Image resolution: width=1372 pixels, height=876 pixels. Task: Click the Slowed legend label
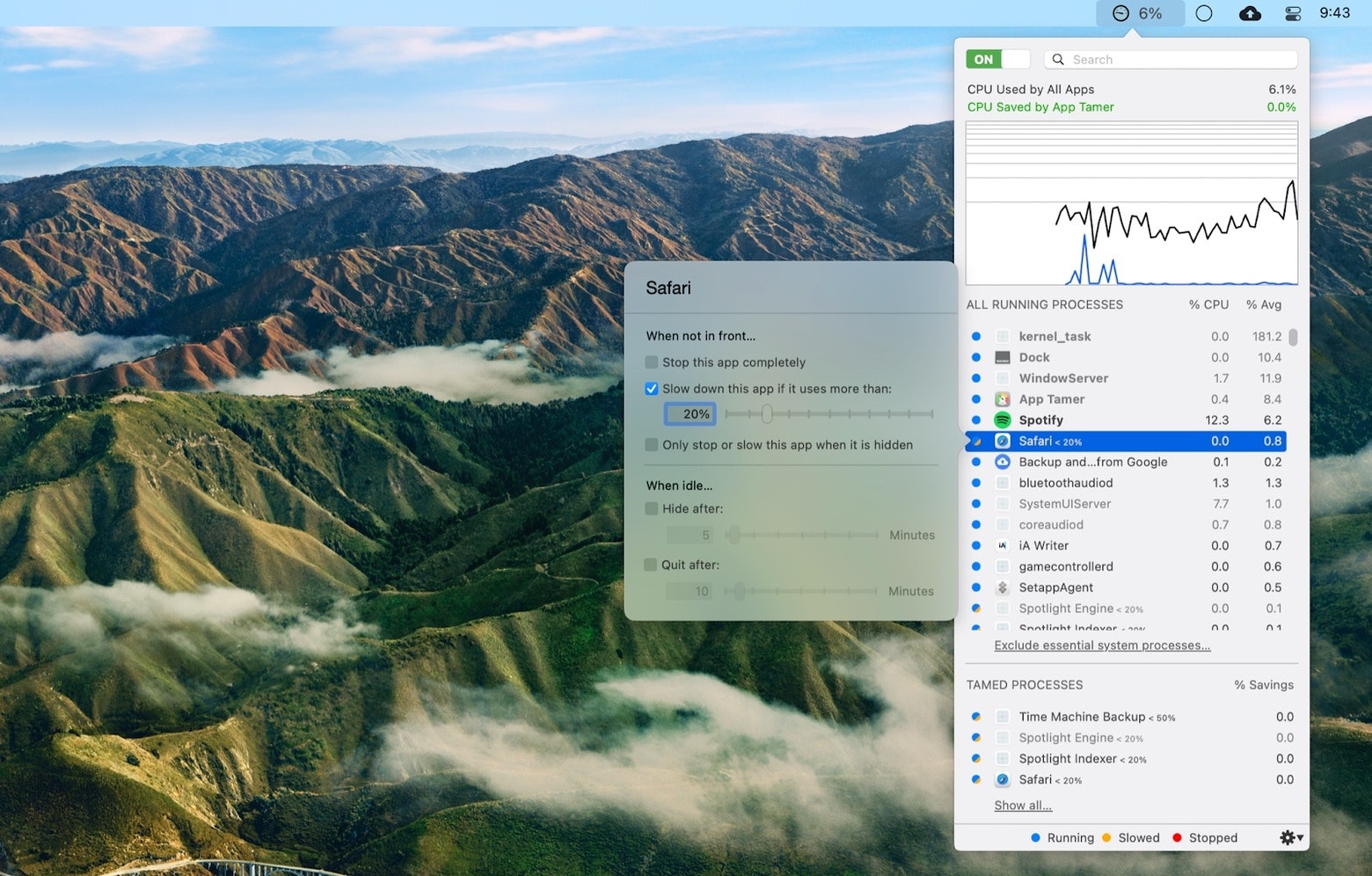(x=1139, y=838)
